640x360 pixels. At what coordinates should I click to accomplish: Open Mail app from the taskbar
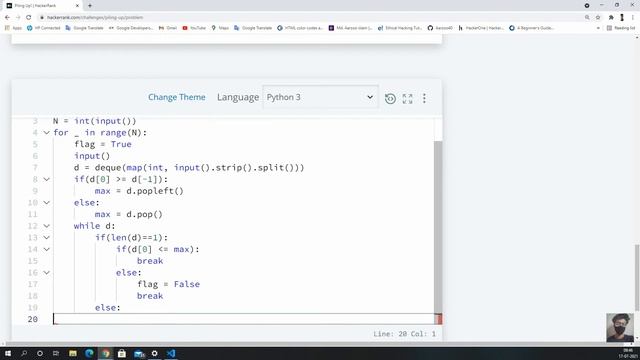(x=139, y=353)
